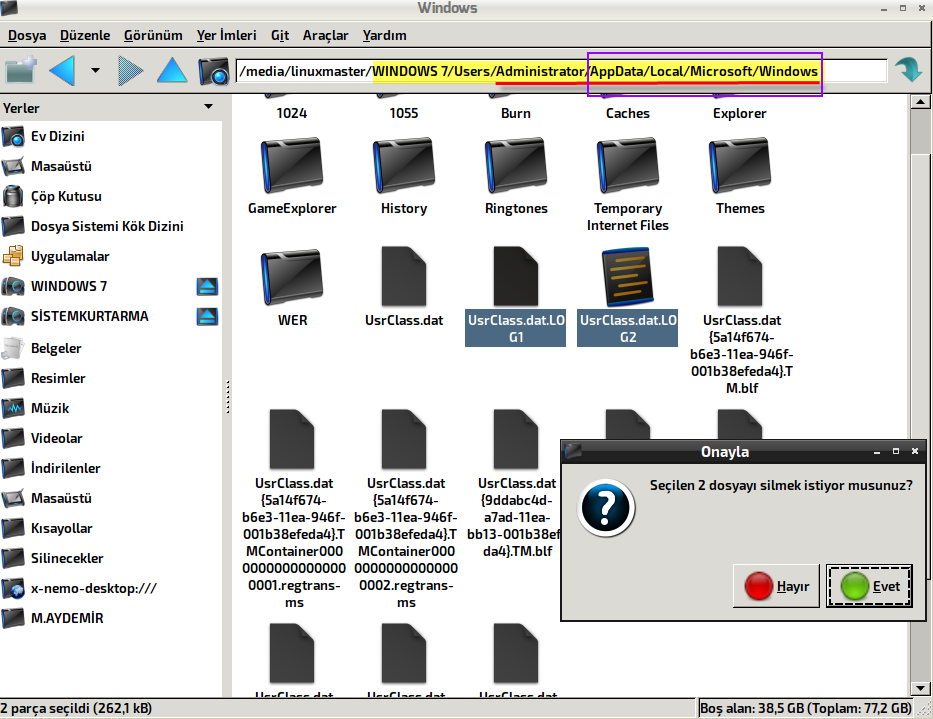This screenshot has width=933, height=719.
Task: Open the Düzenle menu
Action: click(x=84, y=35)
